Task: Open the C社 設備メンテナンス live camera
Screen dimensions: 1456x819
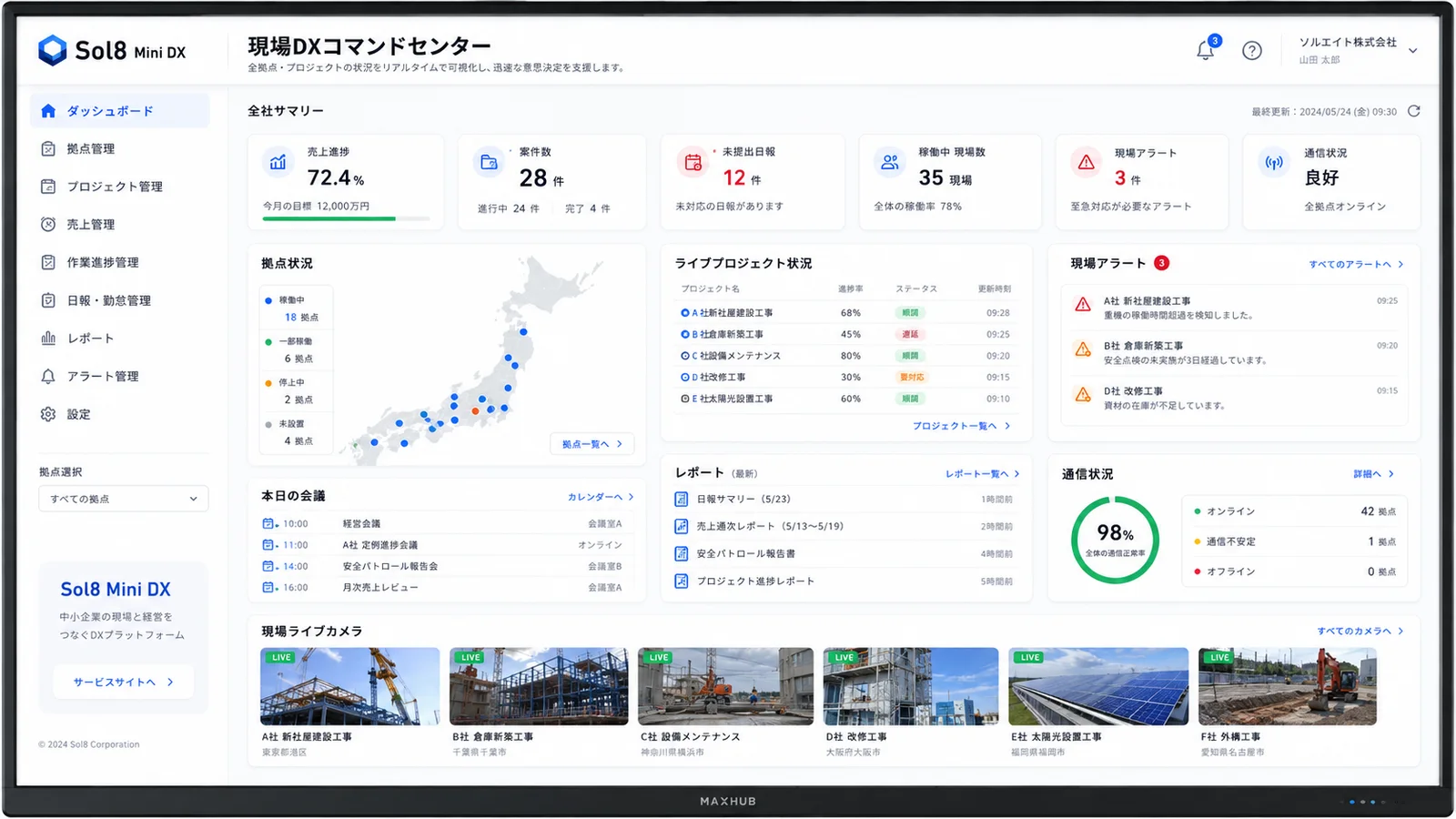Action: (726, 686)
